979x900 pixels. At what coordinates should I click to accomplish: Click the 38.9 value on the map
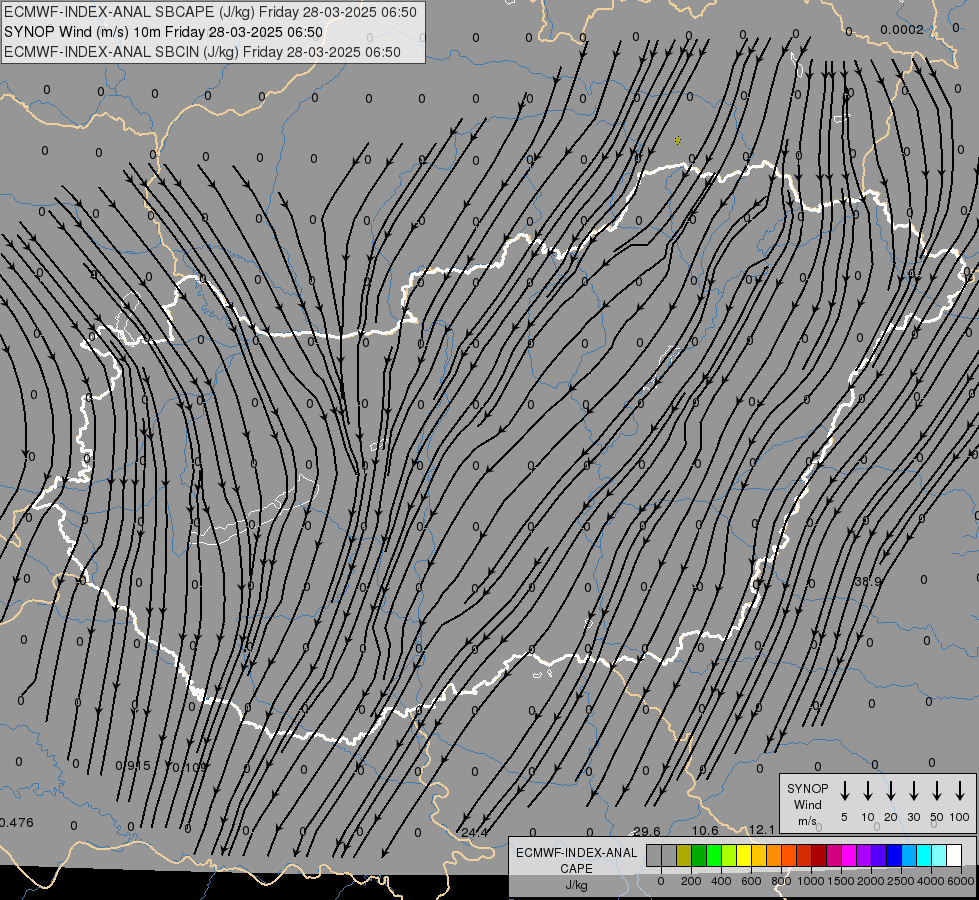pos(868,581)
